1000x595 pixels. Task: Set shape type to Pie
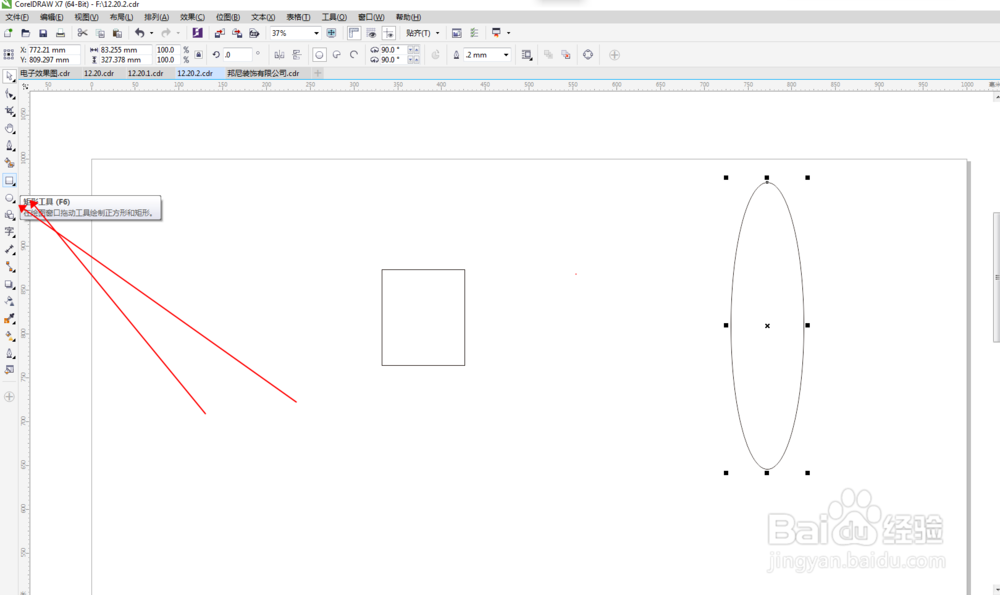pyautogui.click(x=337, y=55)
